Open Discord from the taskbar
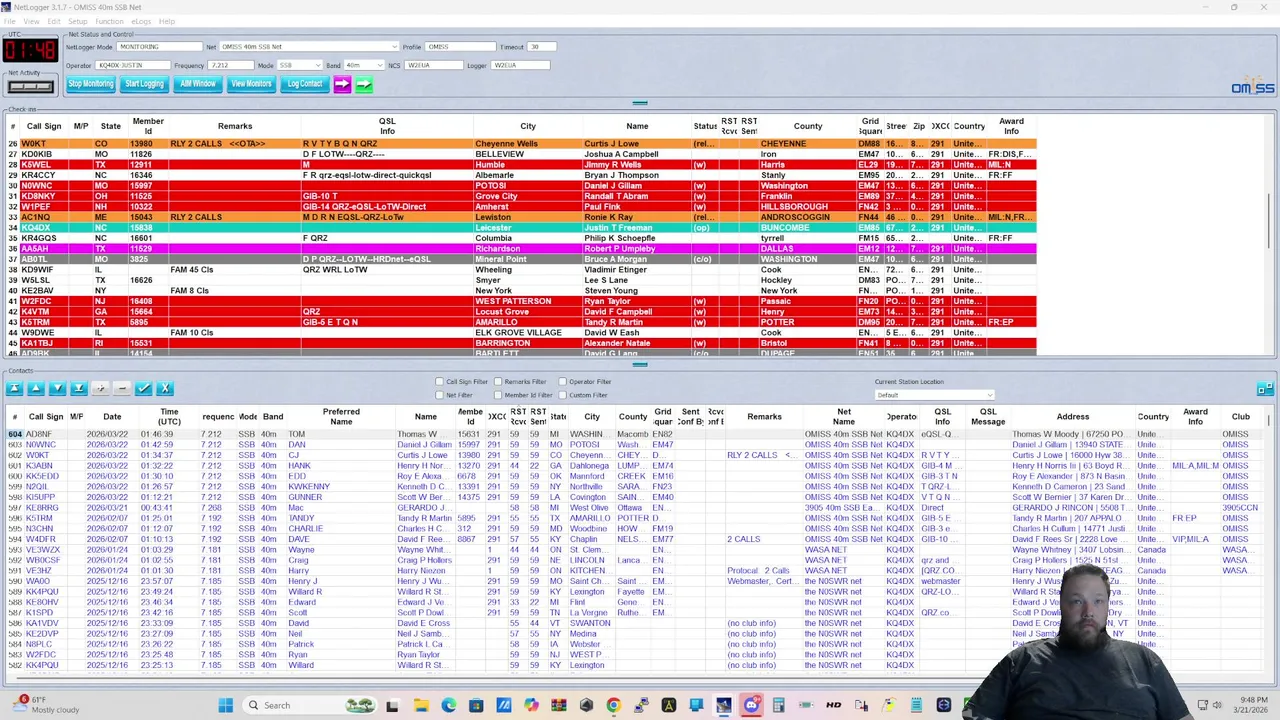This screenshot has height=720, width=1280. pyautogui.click(x=751, y=705)
